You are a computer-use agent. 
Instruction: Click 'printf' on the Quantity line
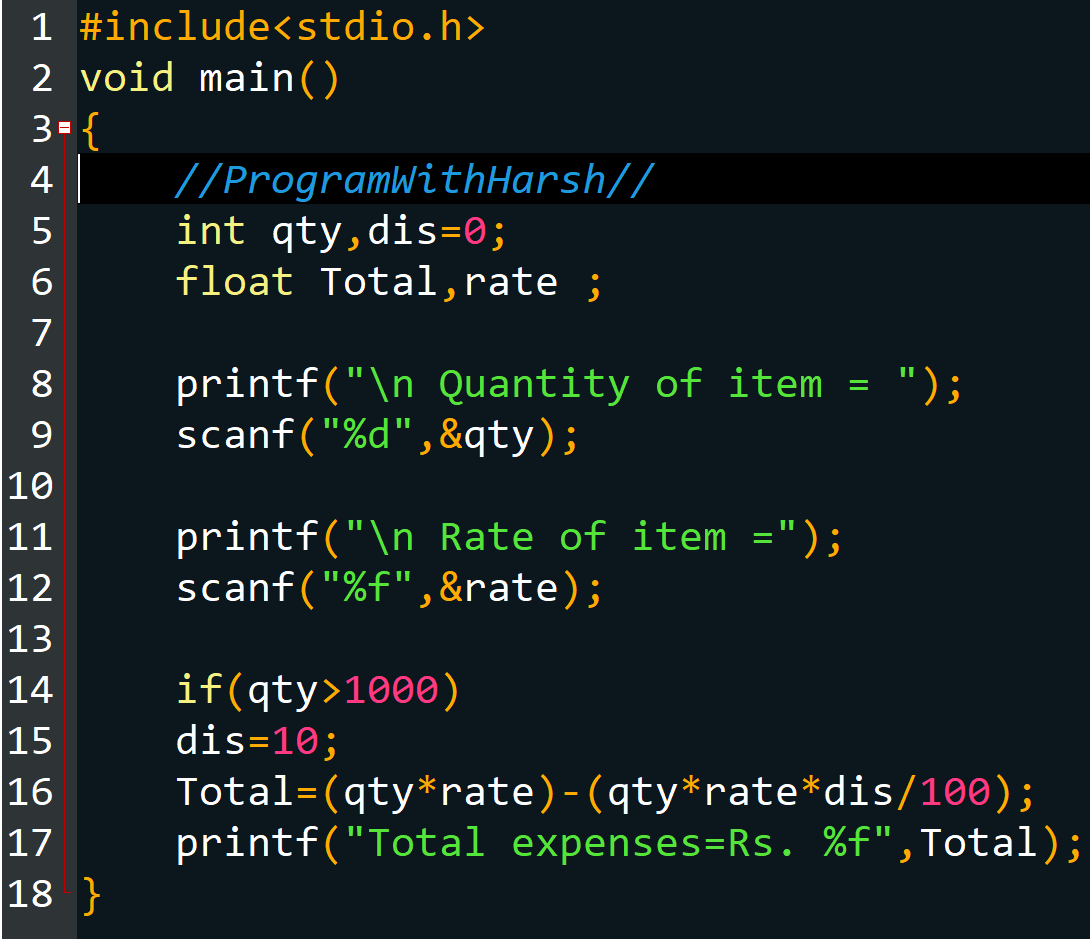[x=247, y=384]
